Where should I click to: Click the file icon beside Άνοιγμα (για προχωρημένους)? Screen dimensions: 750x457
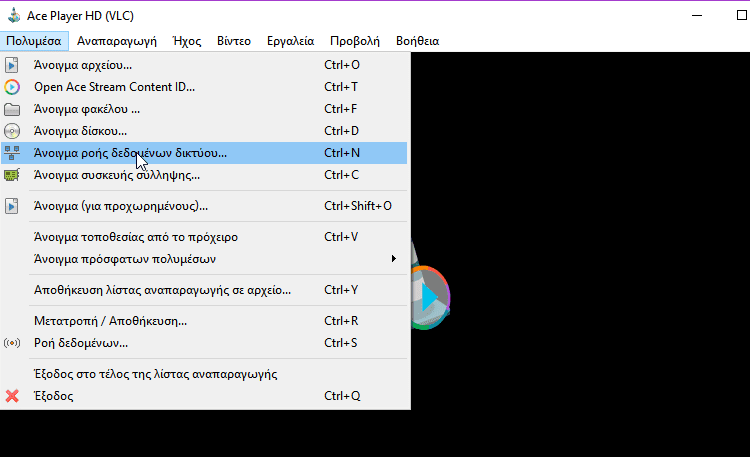click(x=12, y=206)
